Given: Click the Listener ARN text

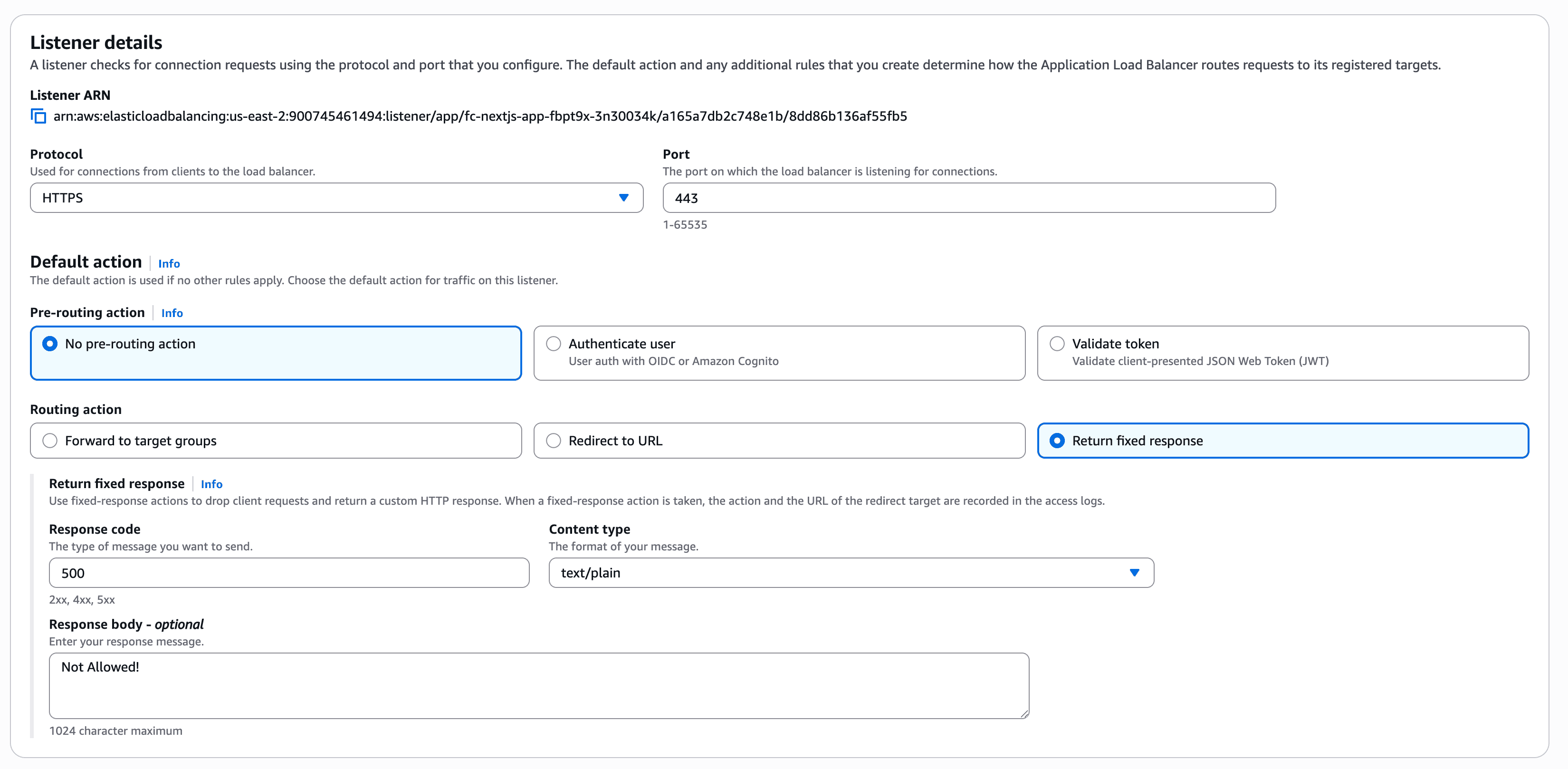Looking at the screenshot, I should pyautogui.click(x=479, y=115).
